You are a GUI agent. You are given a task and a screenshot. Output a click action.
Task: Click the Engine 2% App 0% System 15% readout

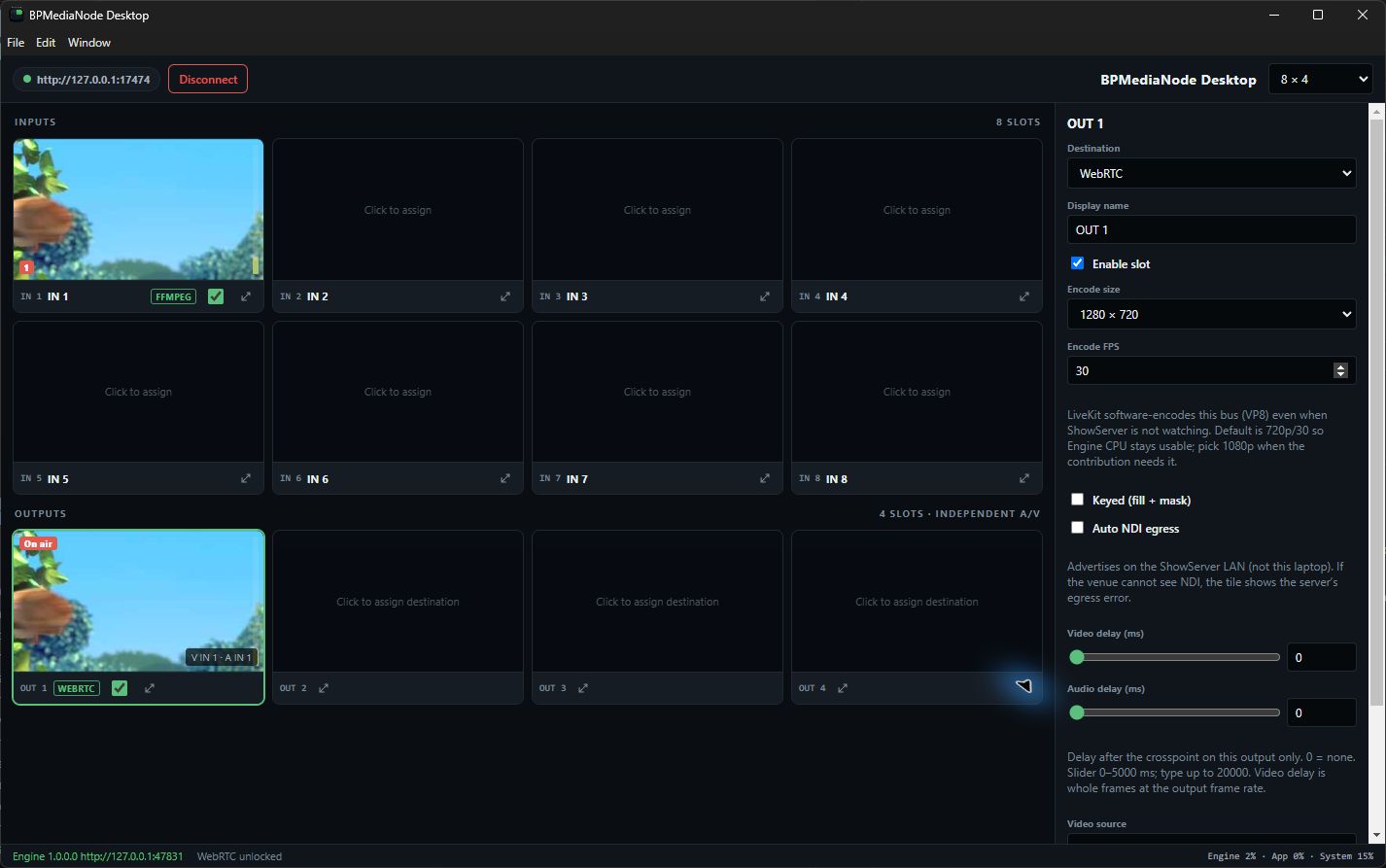[1290, 856]
